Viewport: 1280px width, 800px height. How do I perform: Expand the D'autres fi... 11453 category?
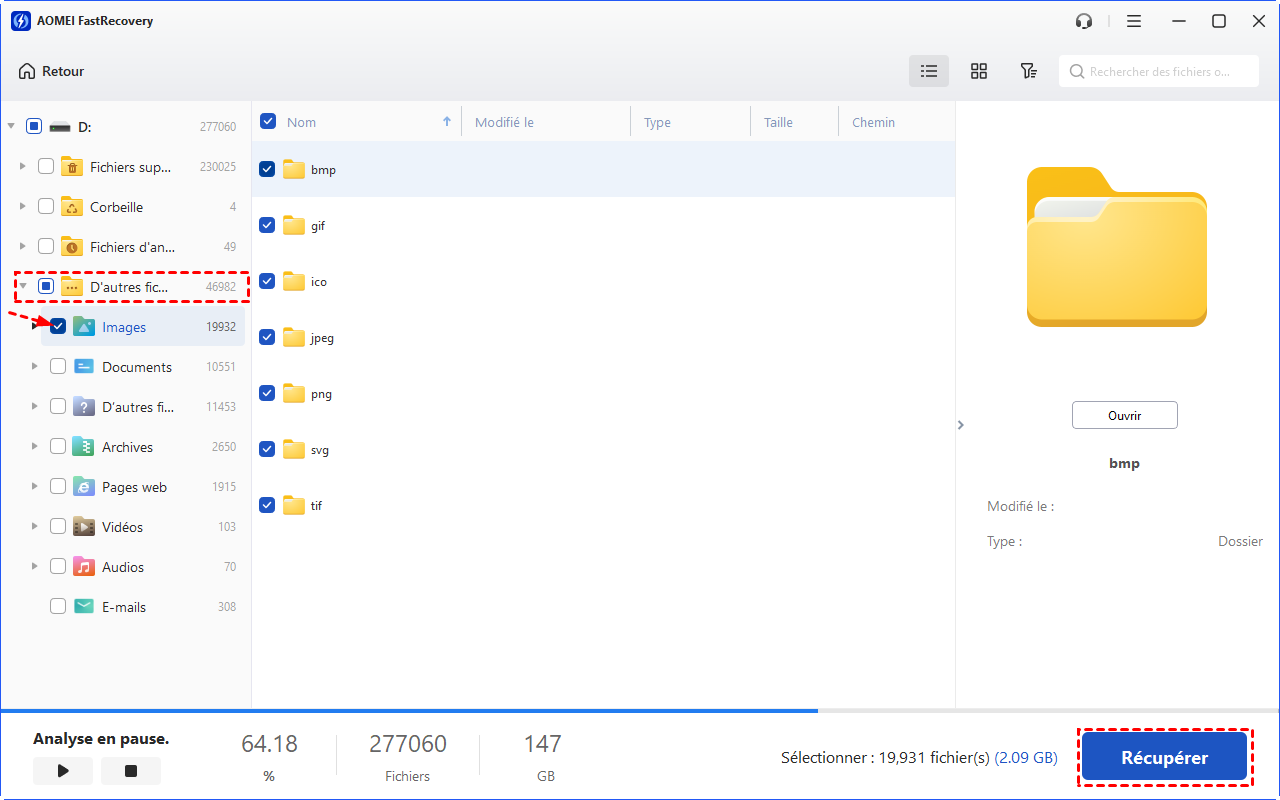pos(34,406)
